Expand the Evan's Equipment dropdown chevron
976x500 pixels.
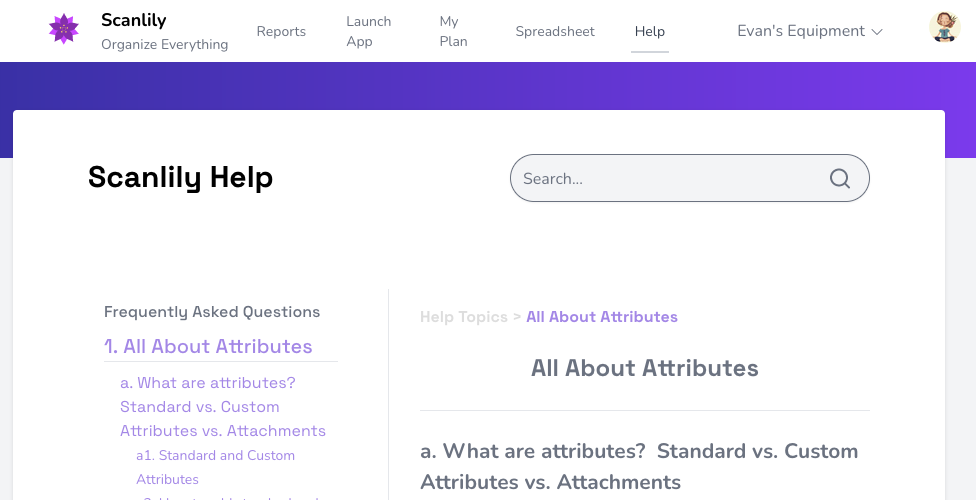pos(877,32)
